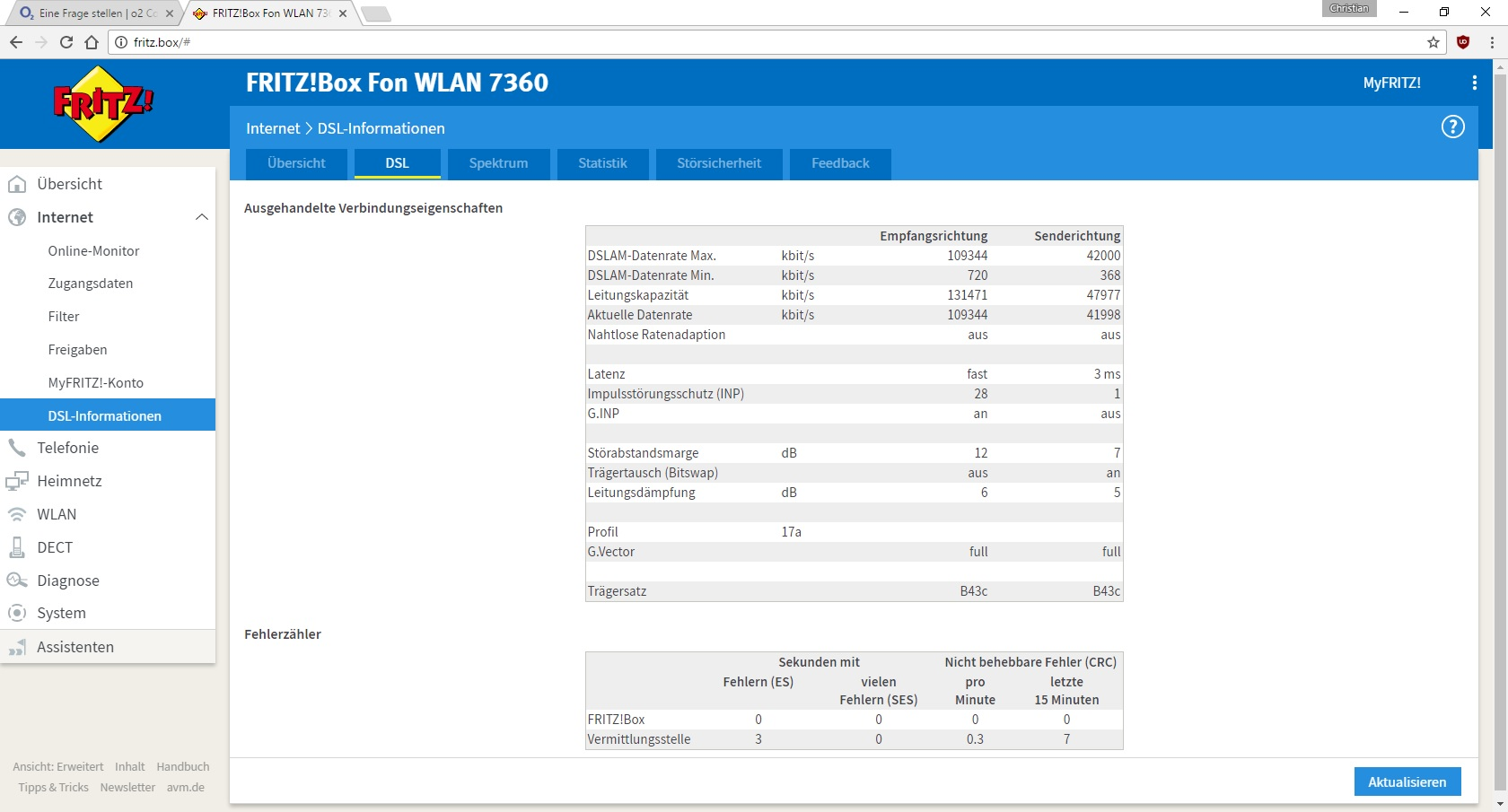Image resolution: width=1508 pixels, height=812 pixels.
Task: Open the Störsicherheit tab
Action: [719, 163]
